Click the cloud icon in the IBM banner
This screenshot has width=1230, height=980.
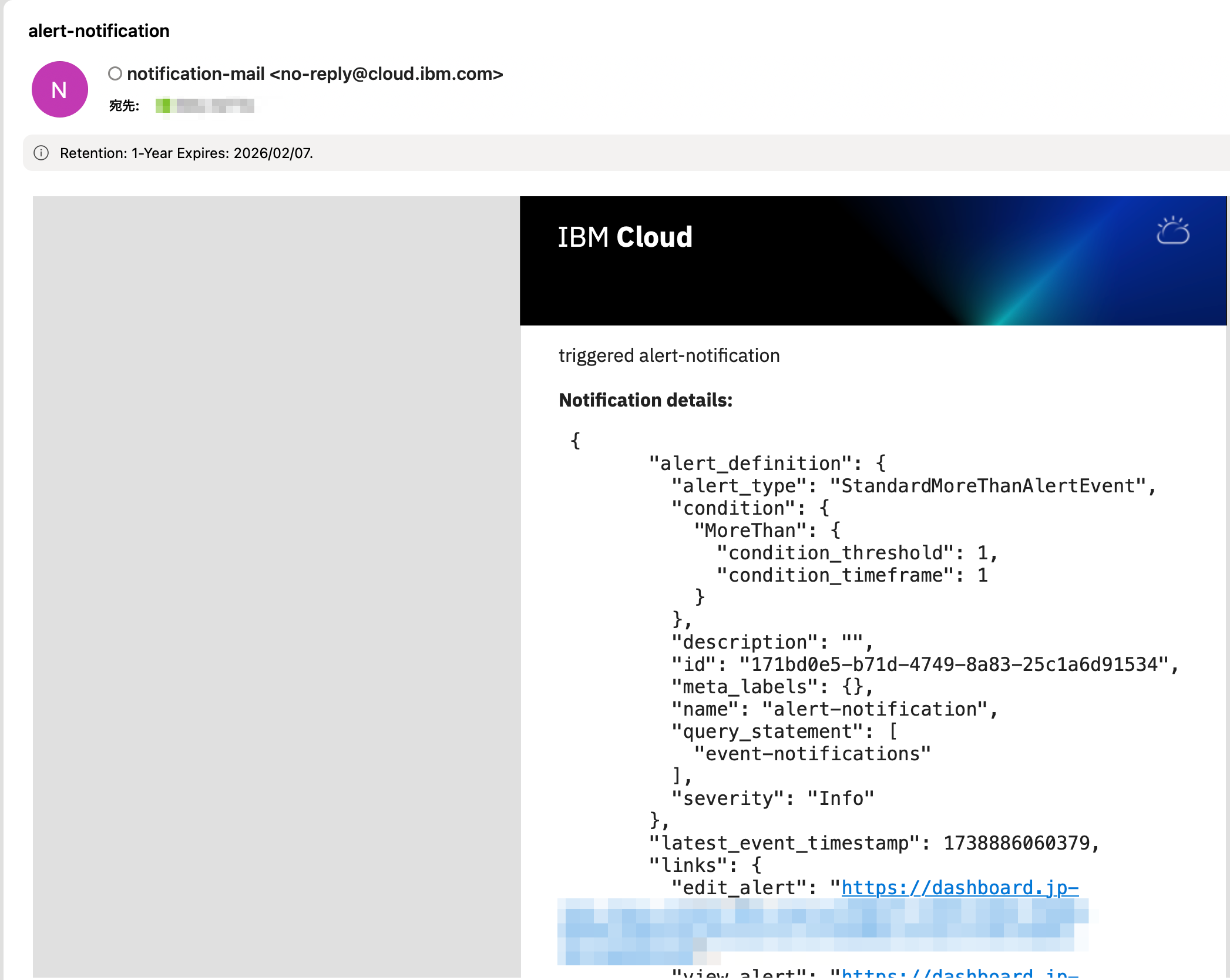[x=1172, y=231]
